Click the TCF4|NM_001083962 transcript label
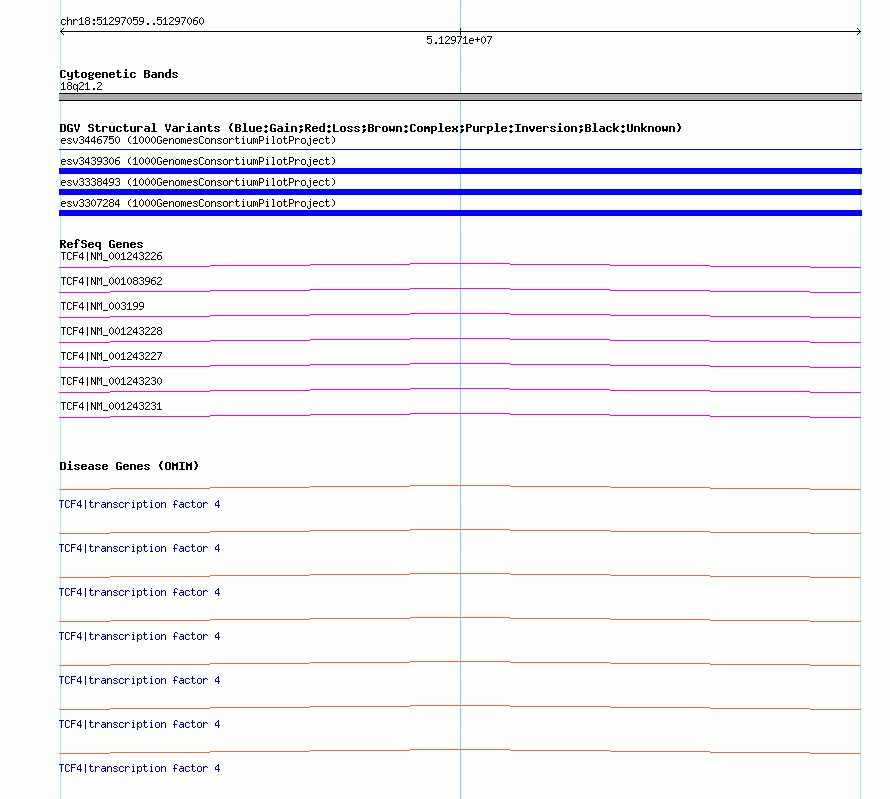890x799 pixels. [111, 281]
